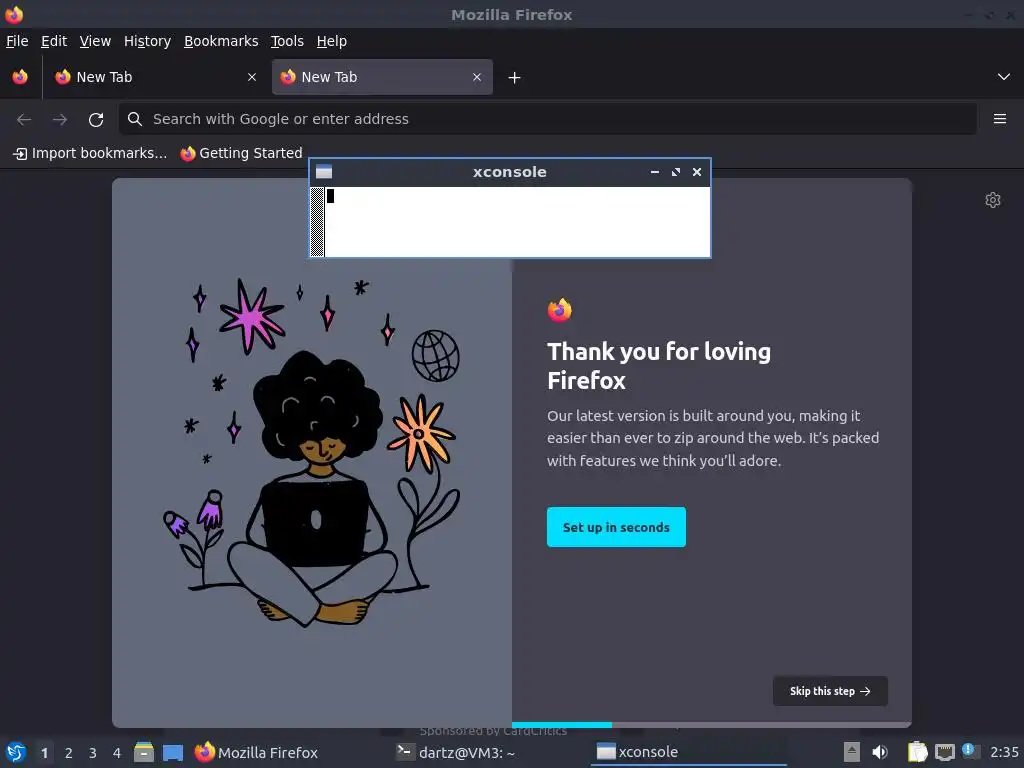Switch to workspace 4

(117, 753)
